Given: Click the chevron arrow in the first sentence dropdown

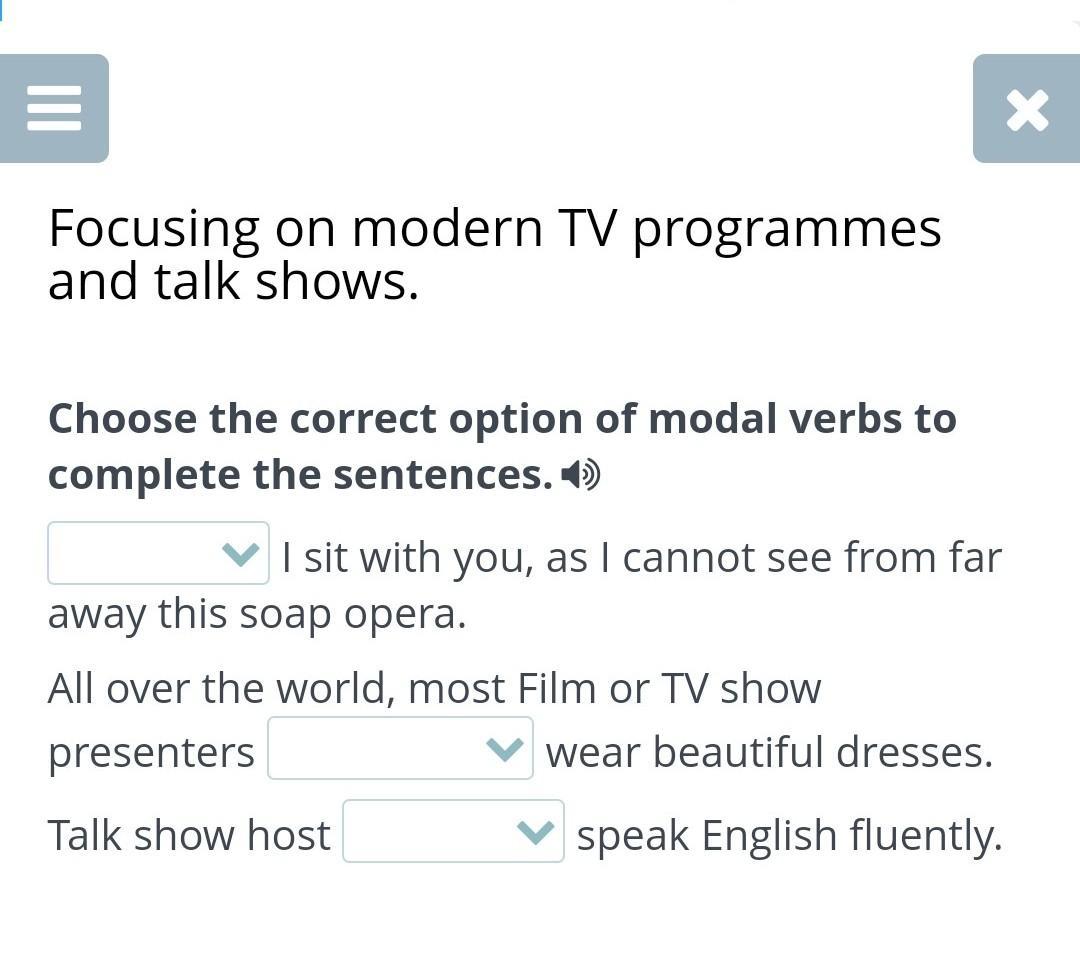Looking at the screenshot, I should tap(241, 553).
